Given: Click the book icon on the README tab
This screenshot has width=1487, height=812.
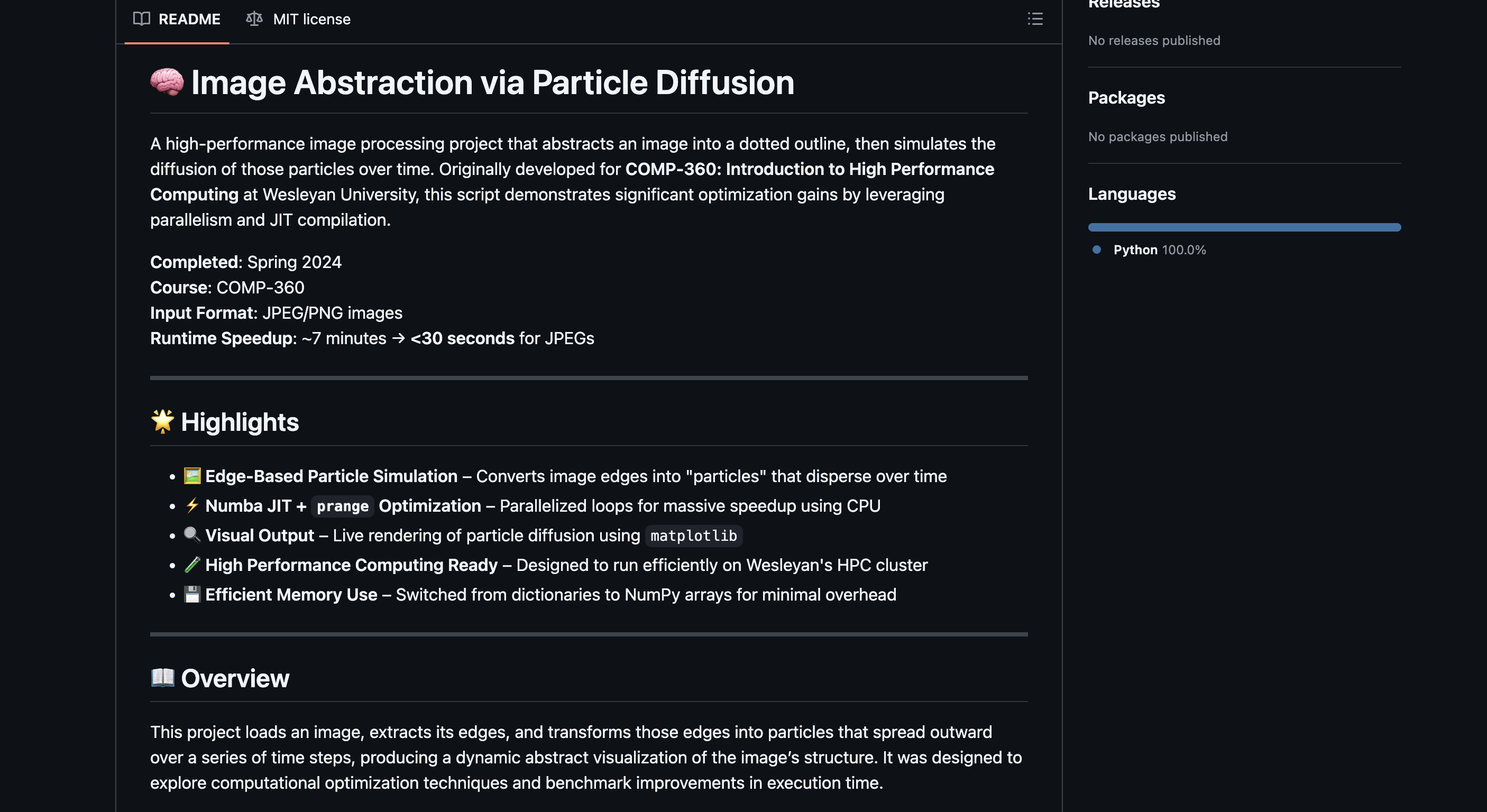Looking at the screenshot, I should coord(141,19).
